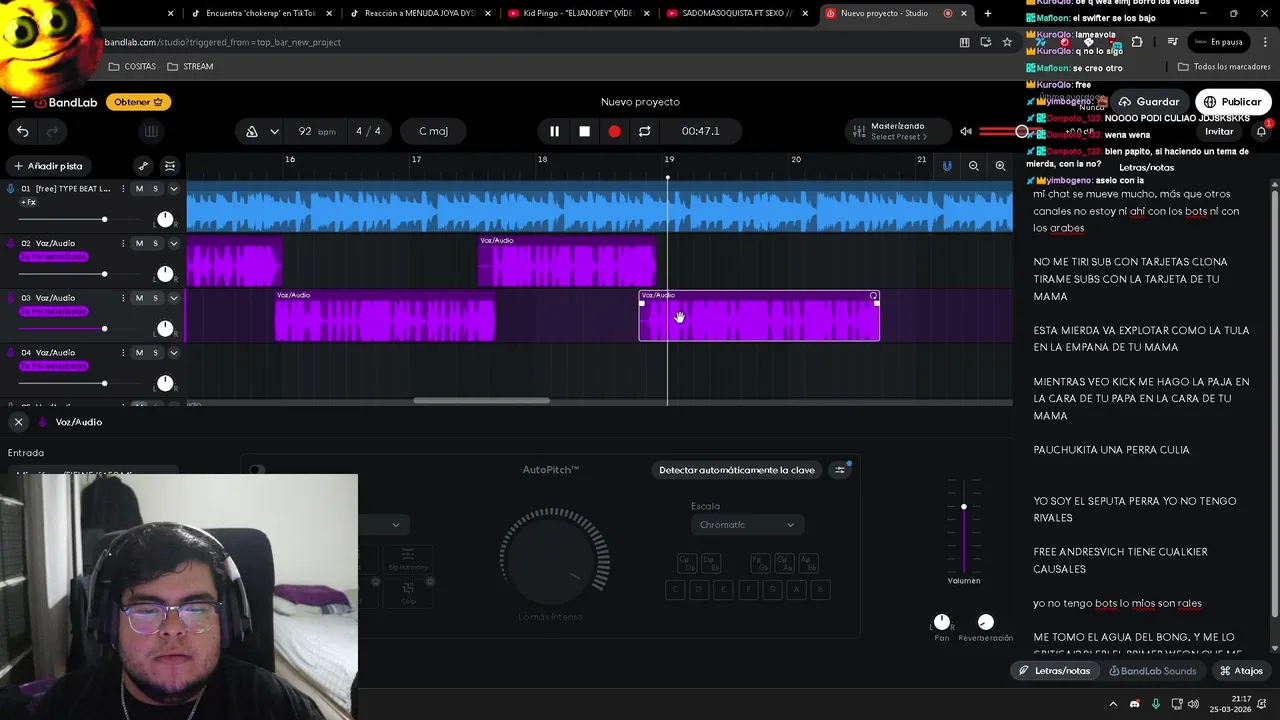Expand track 02 chevron
The image size is (1280, 720).
(173, 243)
